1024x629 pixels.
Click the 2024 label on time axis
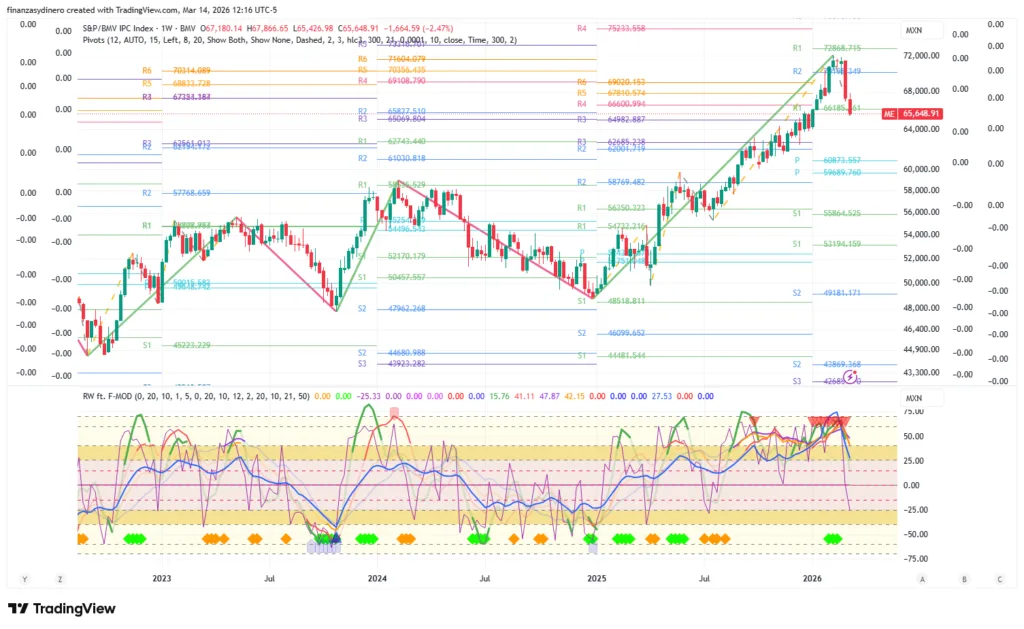[378, 578]
